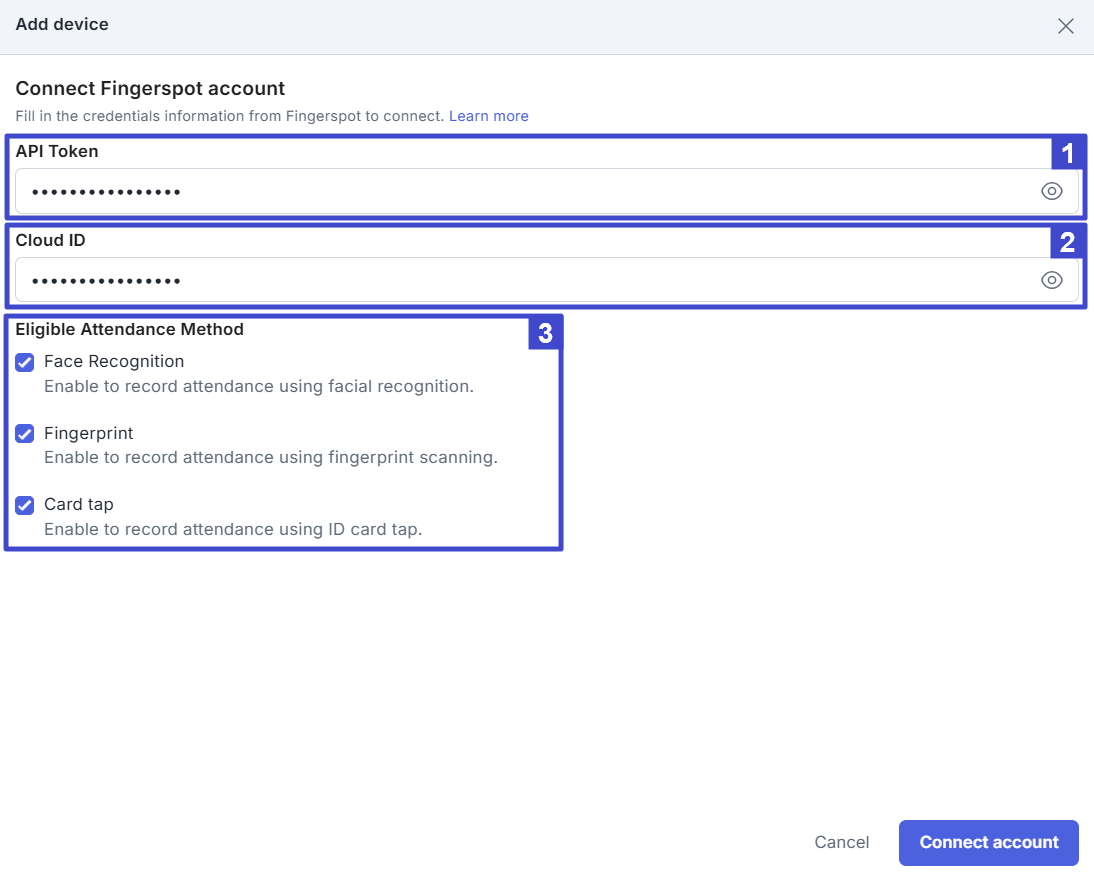This screenshot has width=1094, height=880.
Task: Disable the Fingerprint attendance checkbox
Action: click(25, 434)
